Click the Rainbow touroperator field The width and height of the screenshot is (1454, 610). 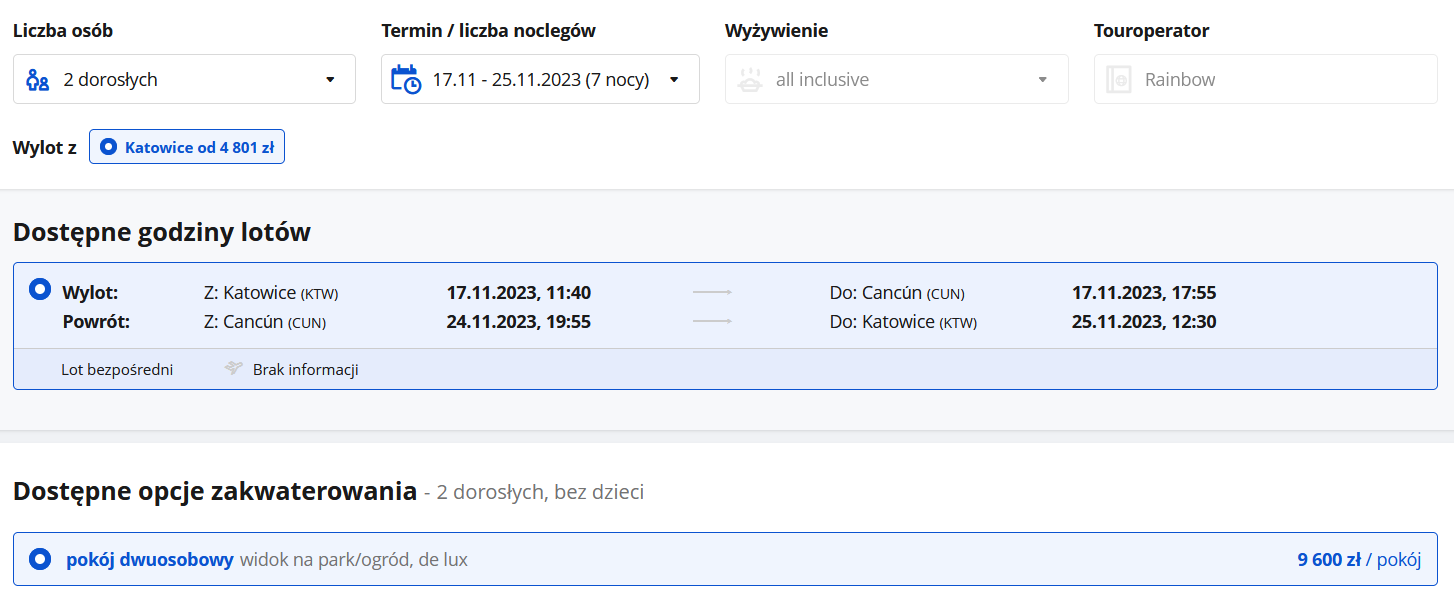coord(1265,79)
